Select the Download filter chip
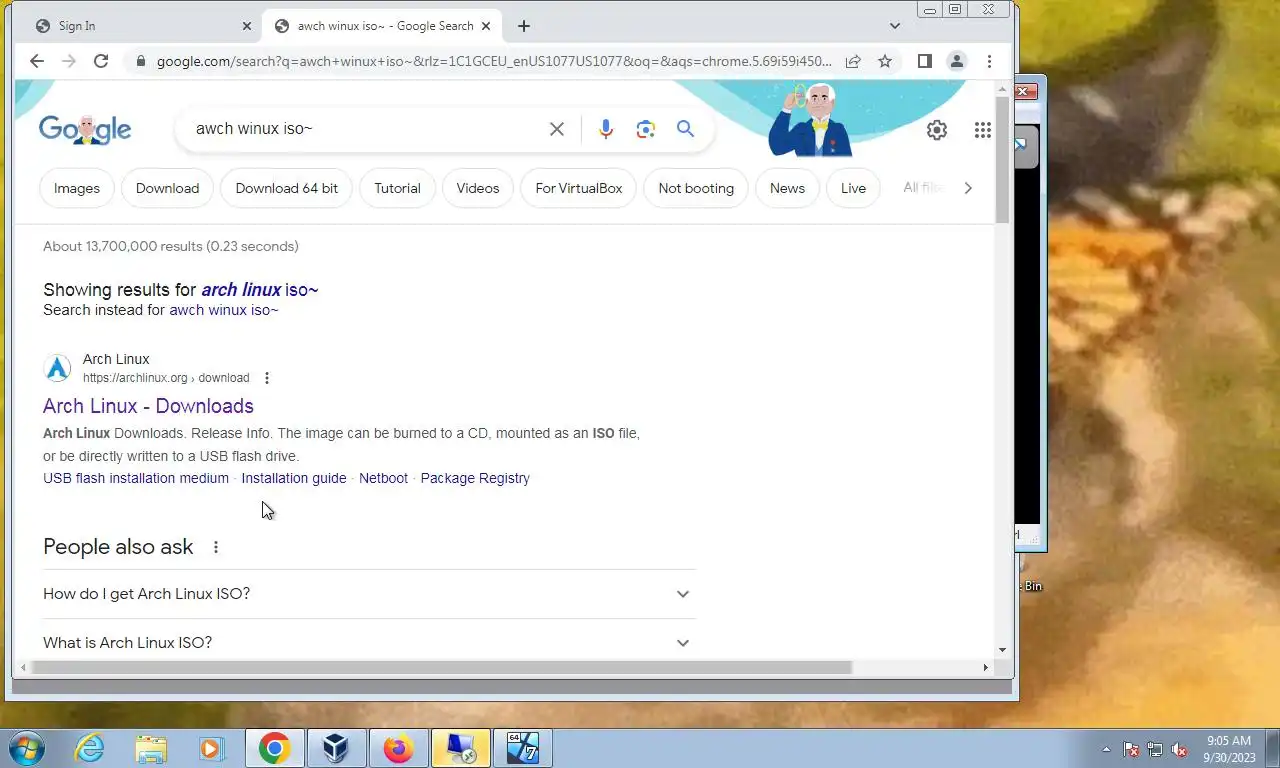Viewport: 1280px width, 768px height. point(167,188)
